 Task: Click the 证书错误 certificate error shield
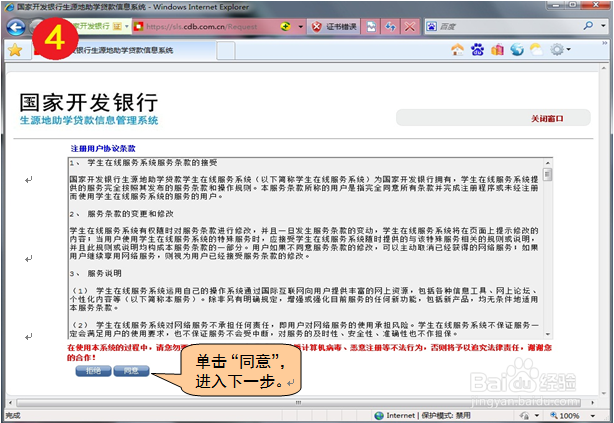click(334, 27)
